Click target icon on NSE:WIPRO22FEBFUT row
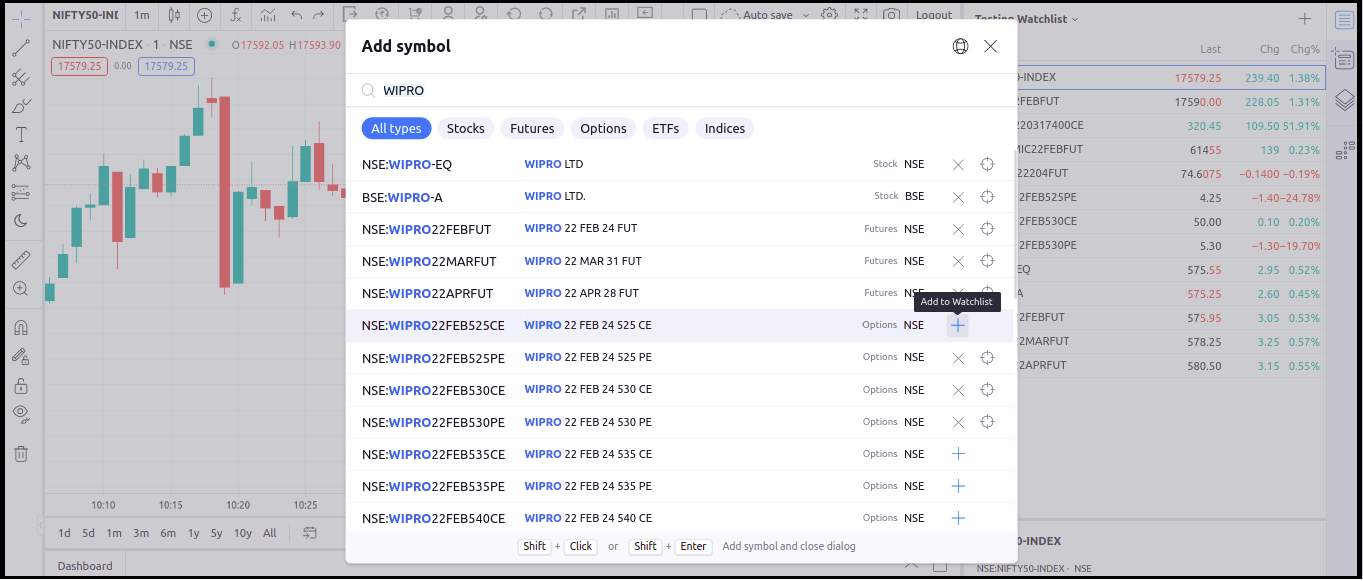1363x581 pixels. pos(987,229)
